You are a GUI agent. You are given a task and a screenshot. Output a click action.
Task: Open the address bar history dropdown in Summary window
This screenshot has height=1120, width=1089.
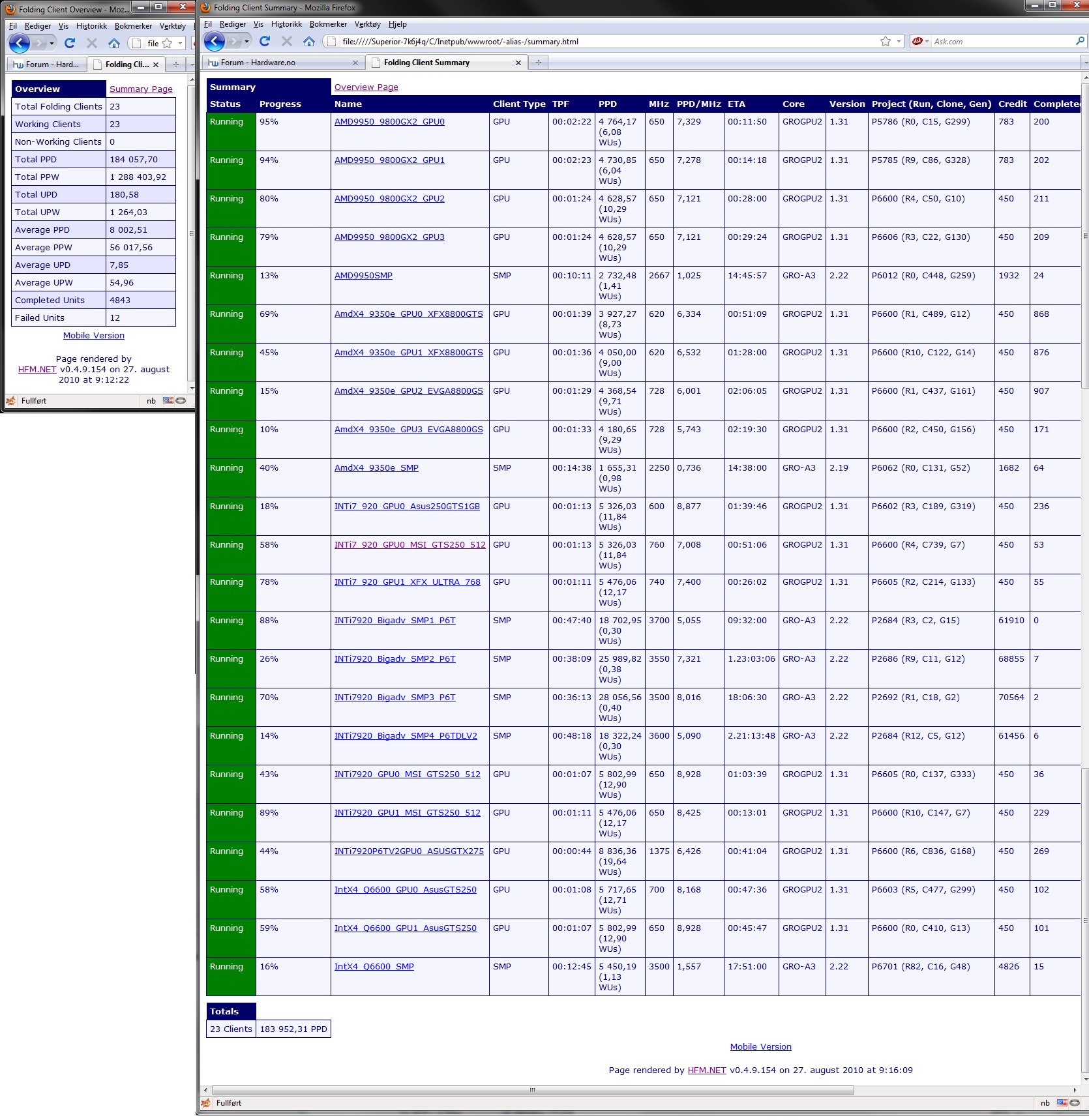(x=899, y=41)
